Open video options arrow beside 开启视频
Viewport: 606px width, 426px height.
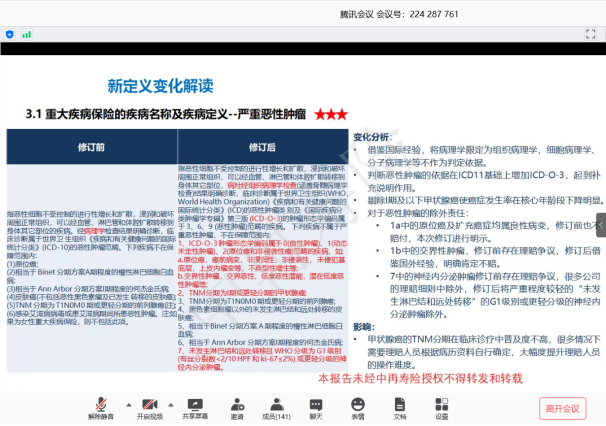171,403
